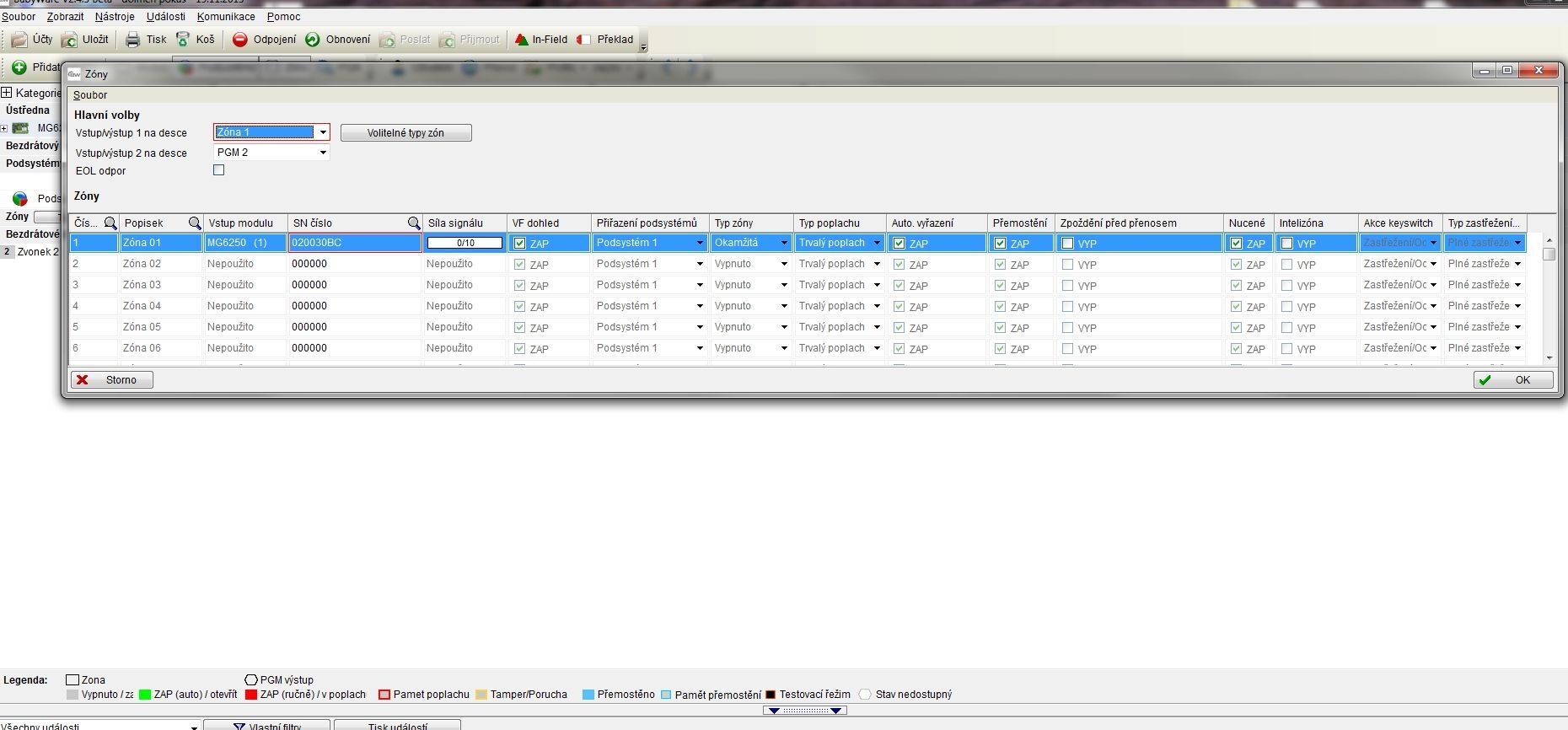Screen dimensions: 1568x730
Task: Click search icon in Popisek column header
Action: [x=195, y=223]
